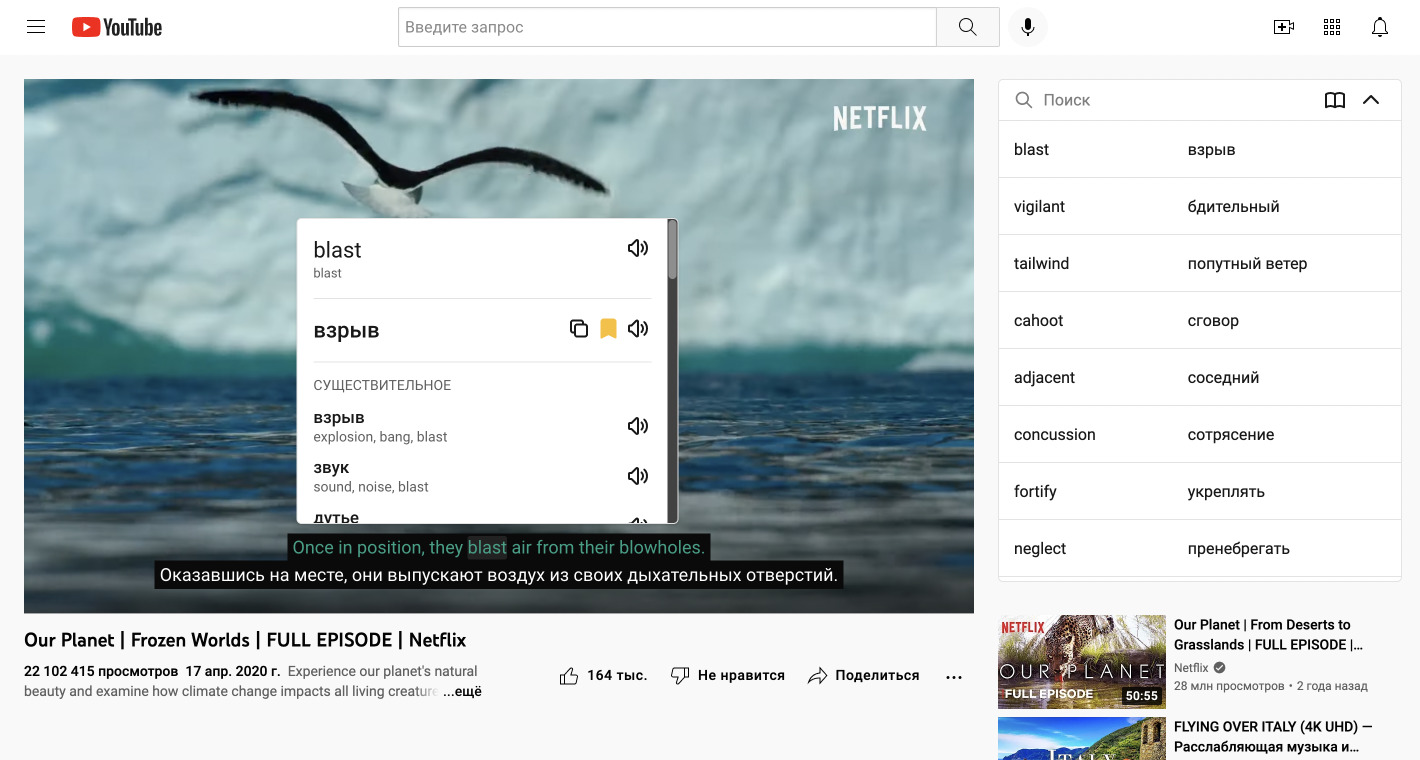Open the three-dot more actions menu
This screenshot has height=760, width=1420.
coord(953,676)
